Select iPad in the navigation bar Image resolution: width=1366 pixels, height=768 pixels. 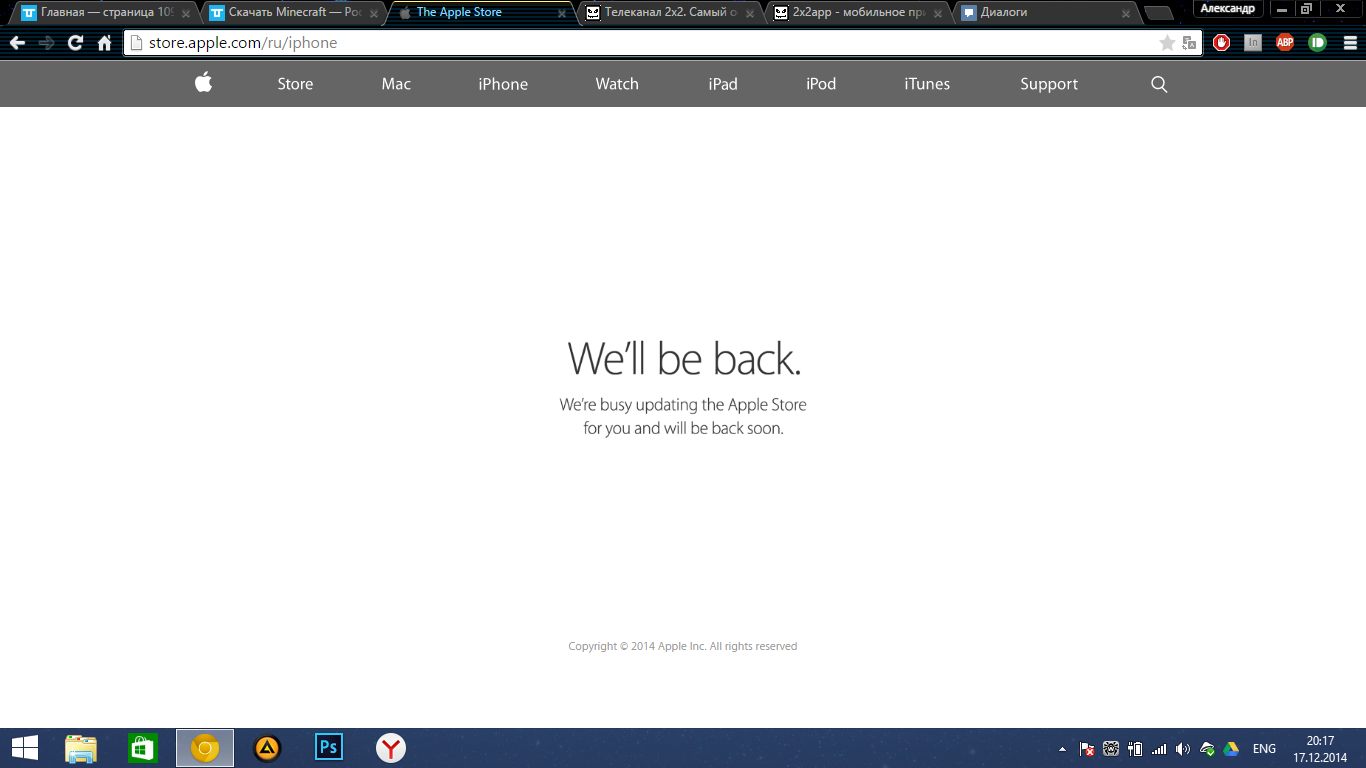[x=723, y=84]
